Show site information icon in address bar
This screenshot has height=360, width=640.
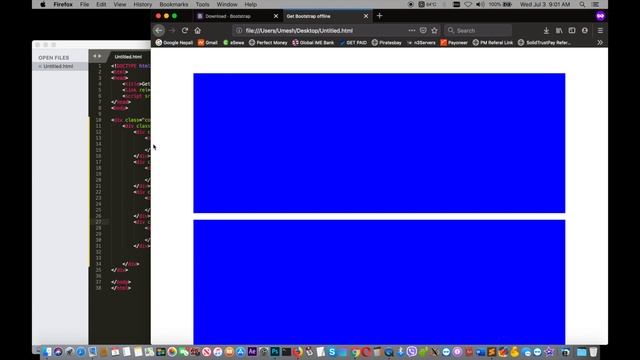(239, 31)
